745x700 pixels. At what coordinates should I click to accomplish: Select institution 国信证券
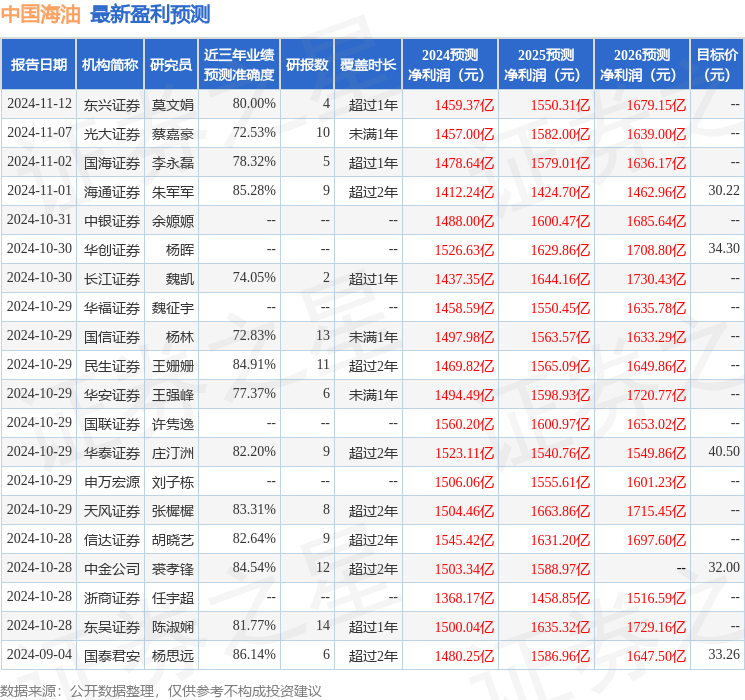[x=112, y=337]
